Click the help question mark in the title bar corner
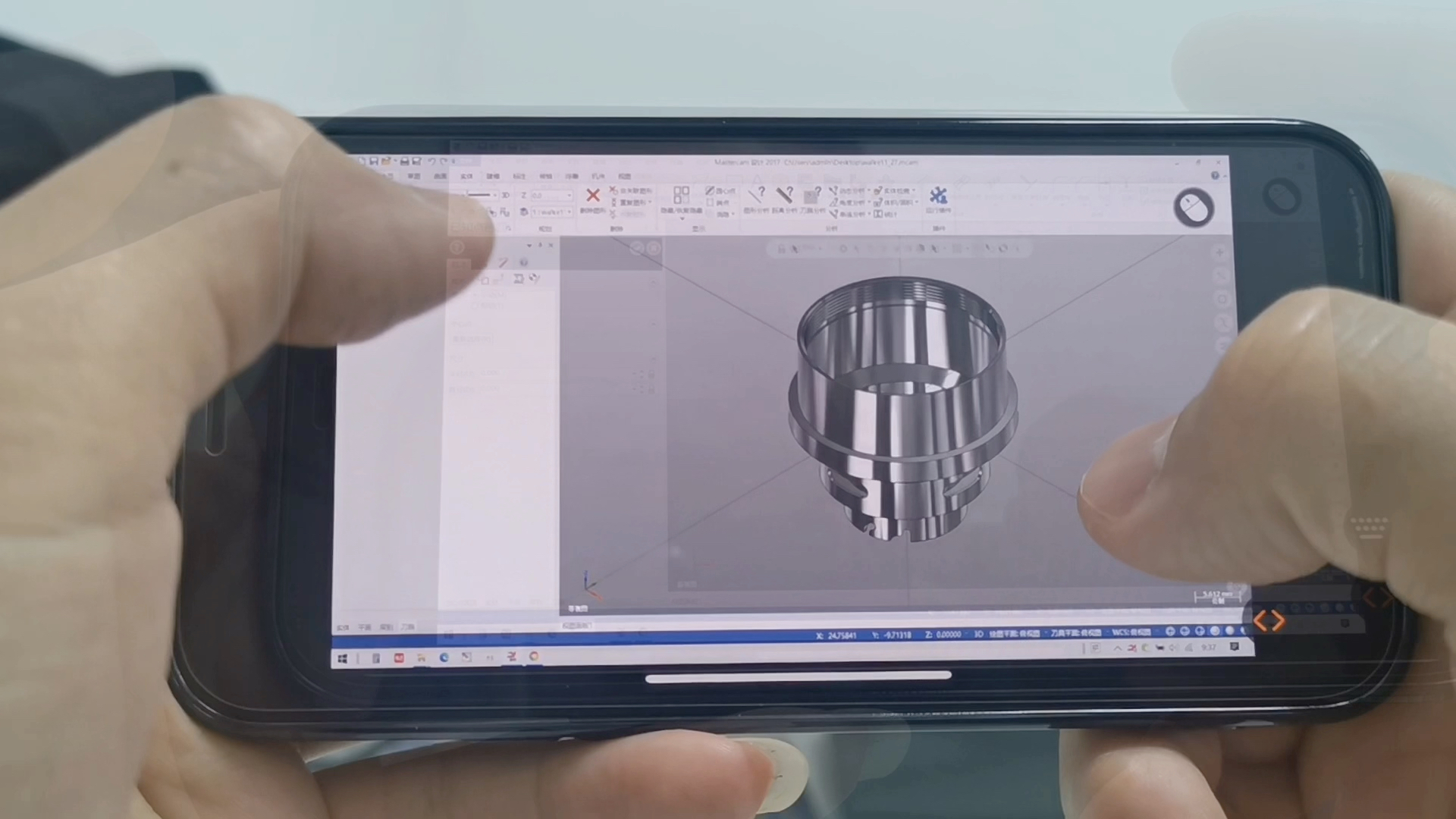The image size is (1456, 819). [x=1215, y=175]
